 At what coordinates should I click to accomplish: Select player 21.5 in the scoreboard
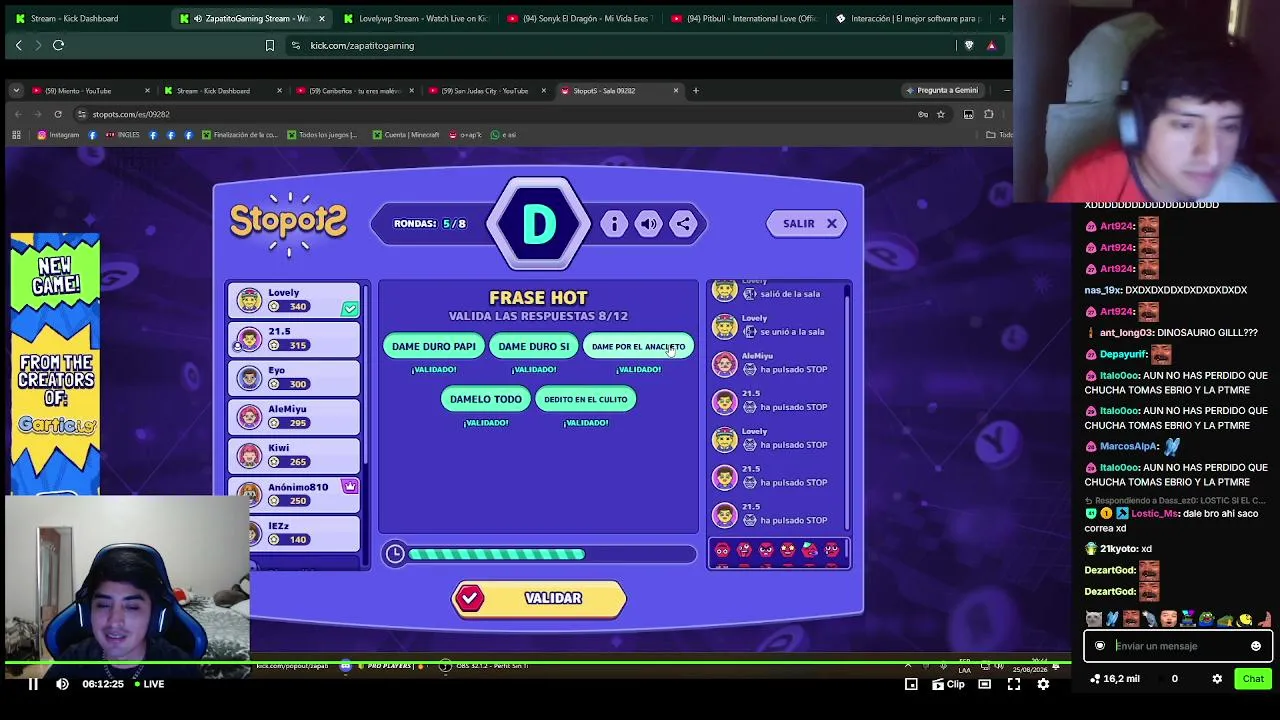[x=294, y=339]
